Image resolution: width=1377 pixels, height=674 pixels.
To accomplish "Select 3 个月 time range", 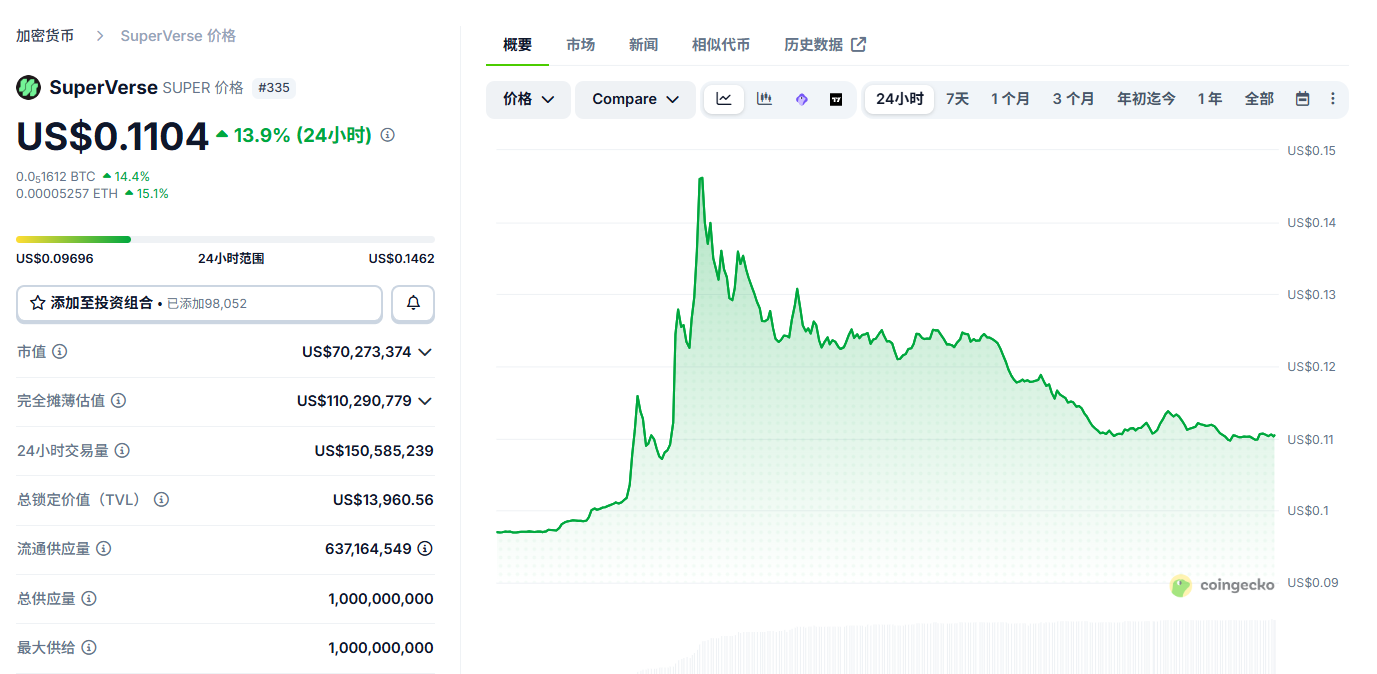I will pos(1073,99).
